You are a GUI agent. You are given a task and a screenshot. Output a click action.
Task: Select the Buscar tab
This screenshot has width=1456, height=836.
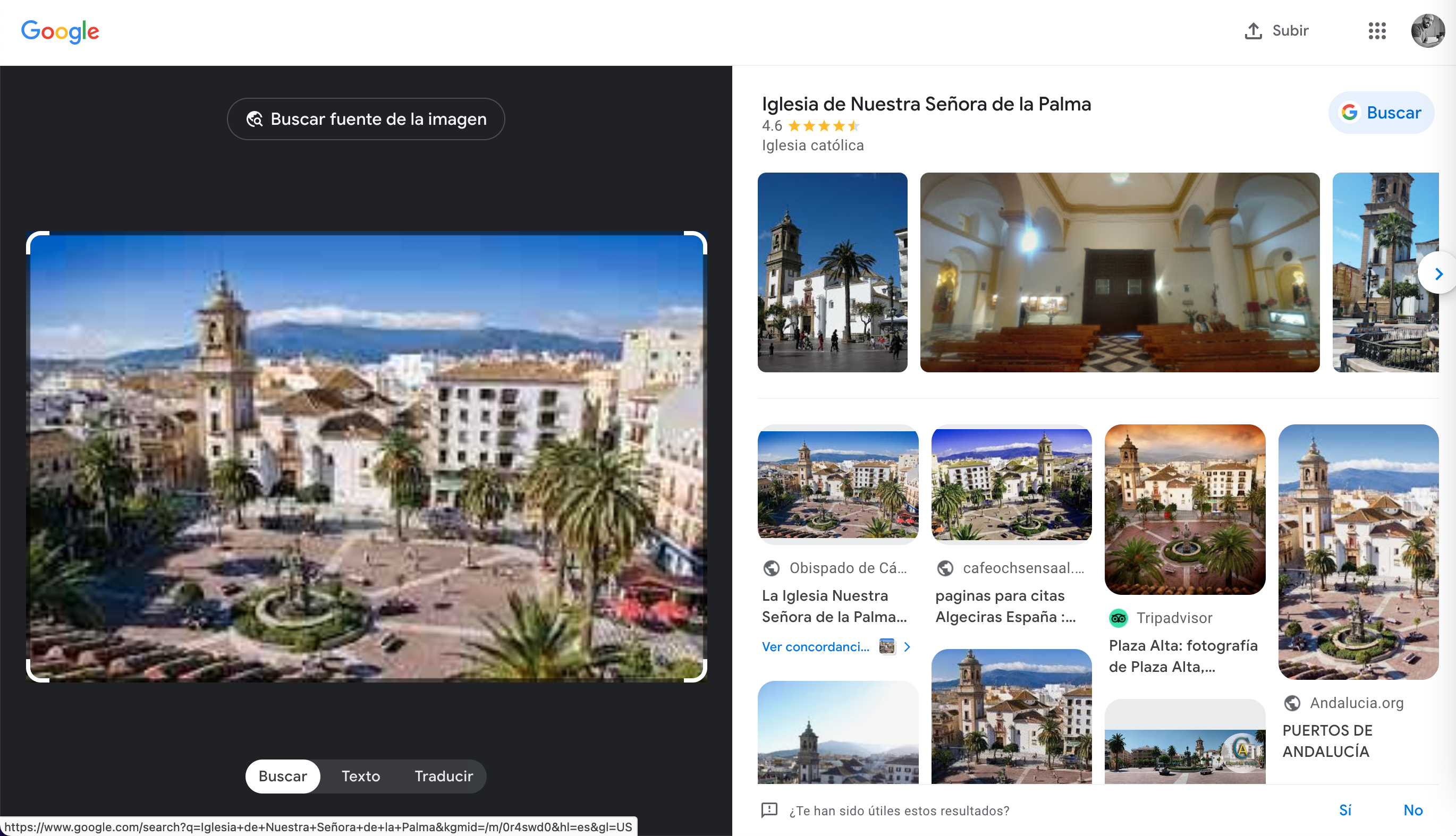(x=282, y=775)
